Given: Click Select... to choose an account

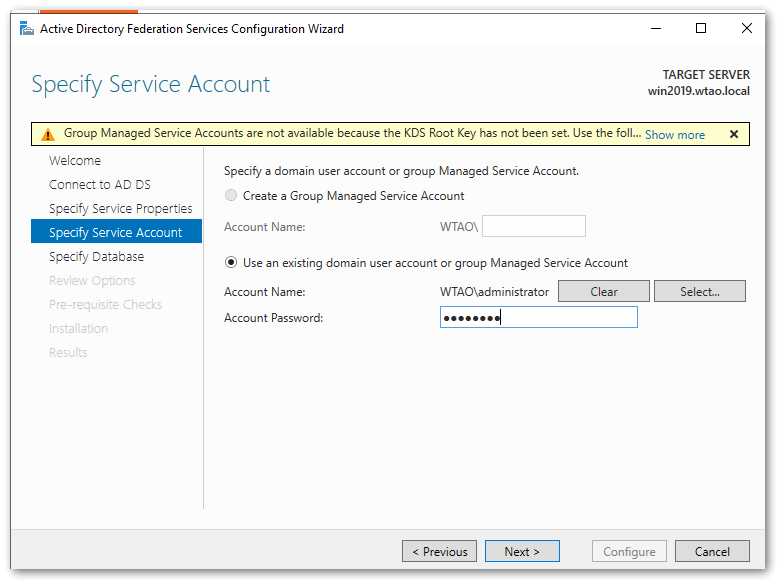Looking at the screenshot, I should [699, 292].
